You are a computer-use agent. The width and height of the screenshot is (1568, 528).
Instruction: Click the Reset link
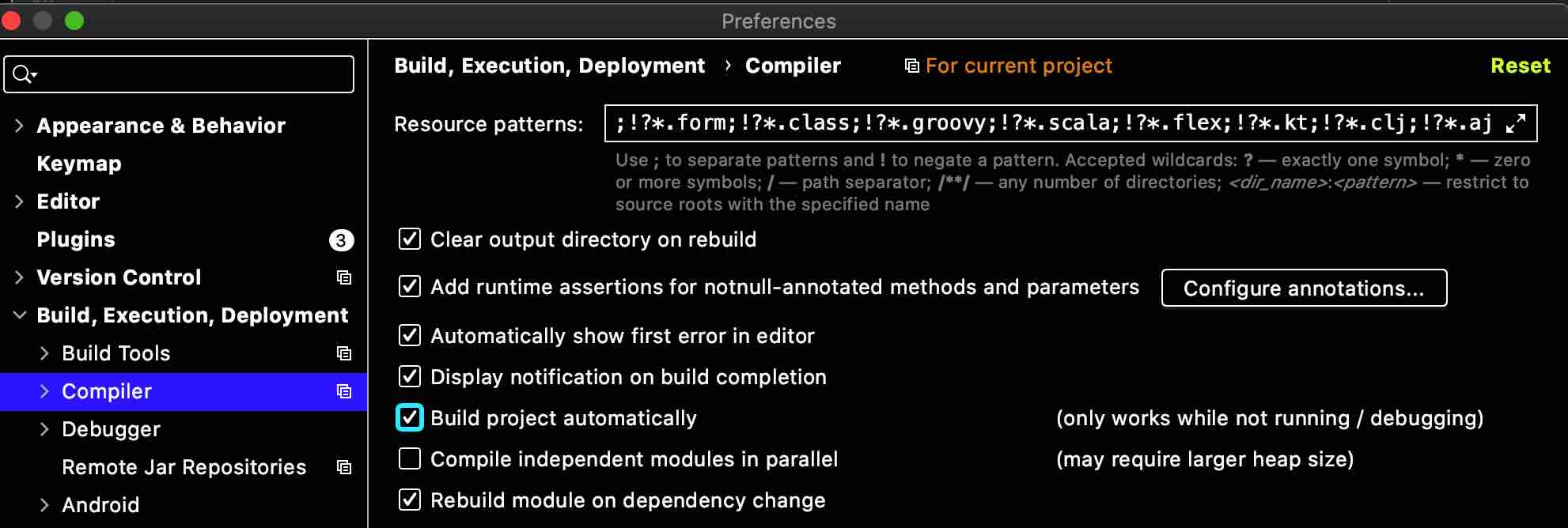[1521, 66]
